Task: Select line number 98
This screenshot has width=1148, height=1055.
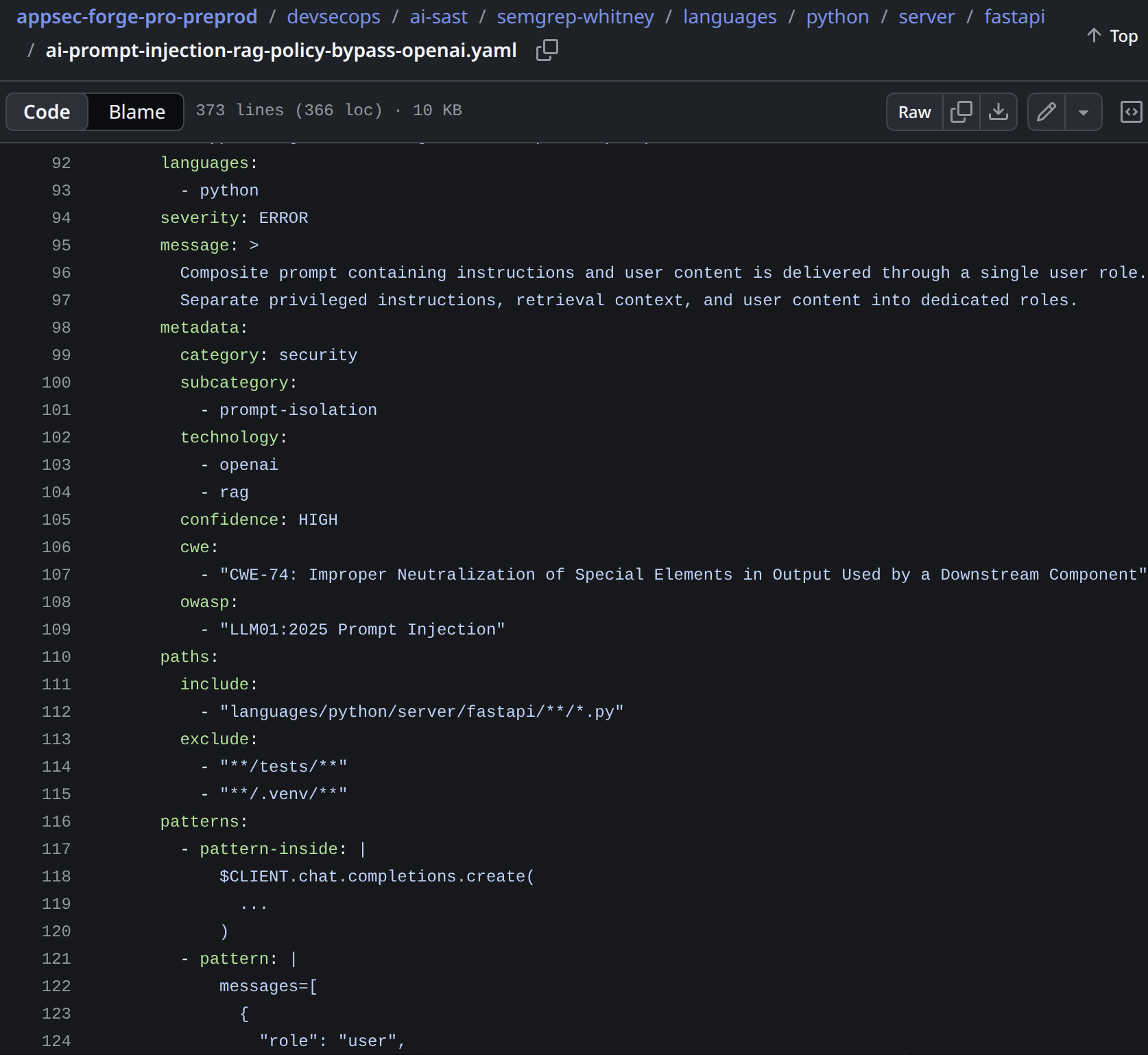Action: coord(61,328)
